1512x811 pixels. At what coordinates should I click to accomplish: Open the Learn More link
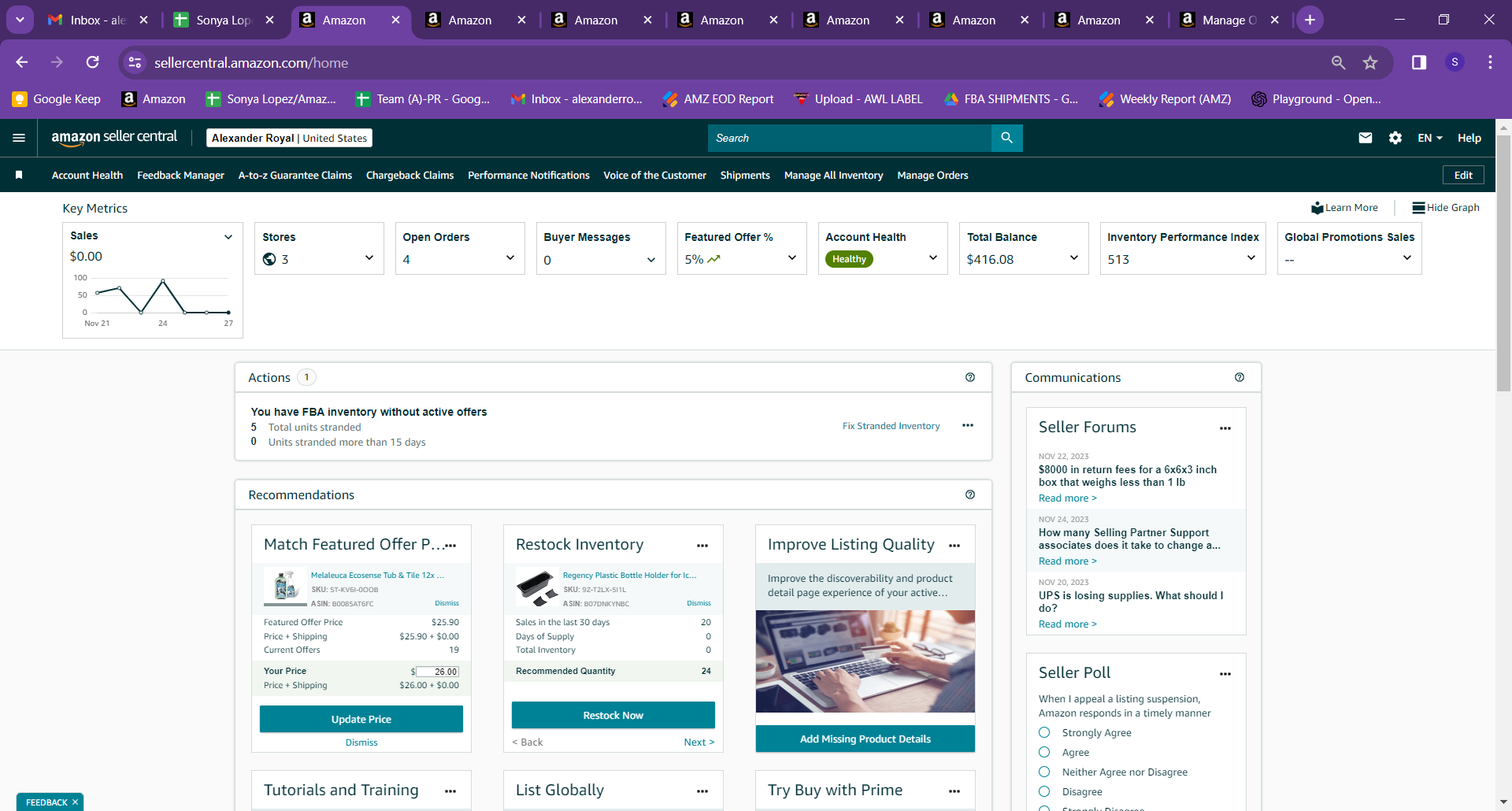[x=1345, y=208]
